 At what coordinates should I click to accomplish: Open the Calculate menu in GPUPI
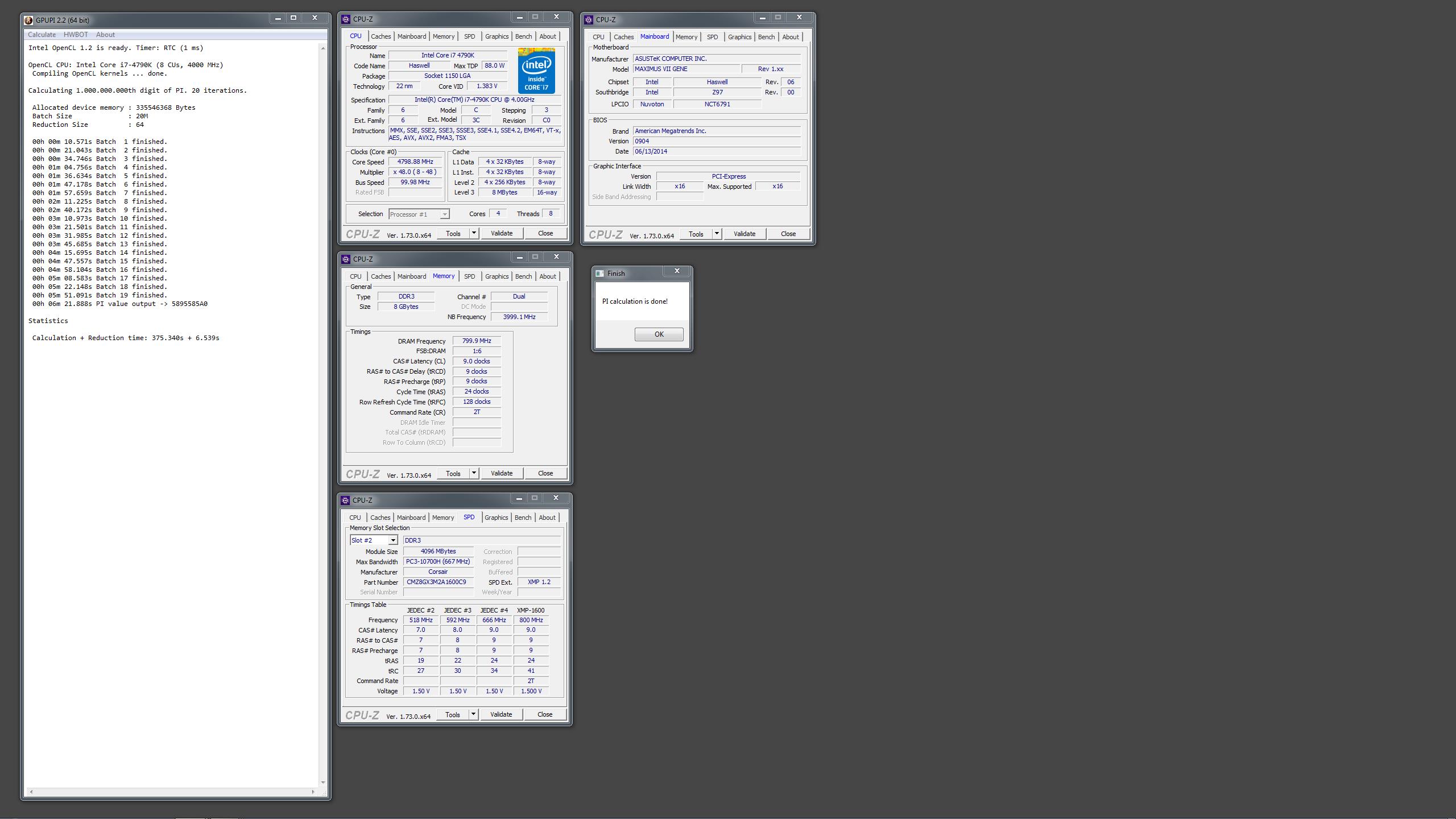tap(42, 35)
